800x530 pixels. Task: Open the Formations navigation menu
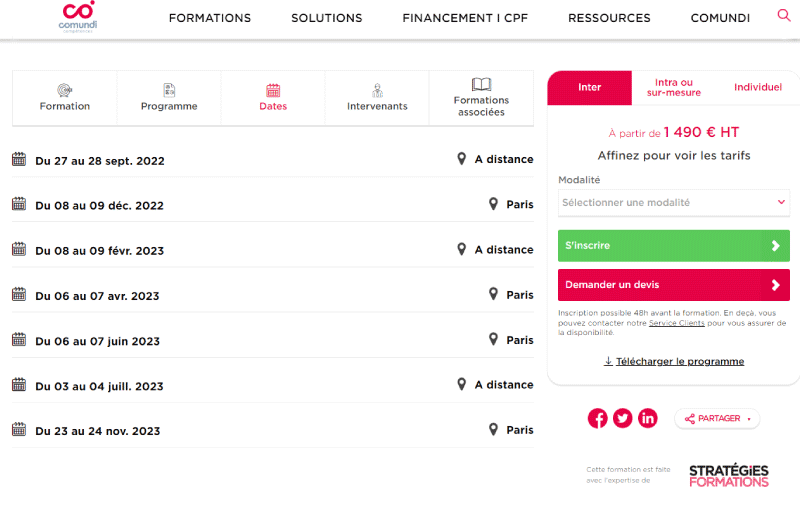point(210,18)
